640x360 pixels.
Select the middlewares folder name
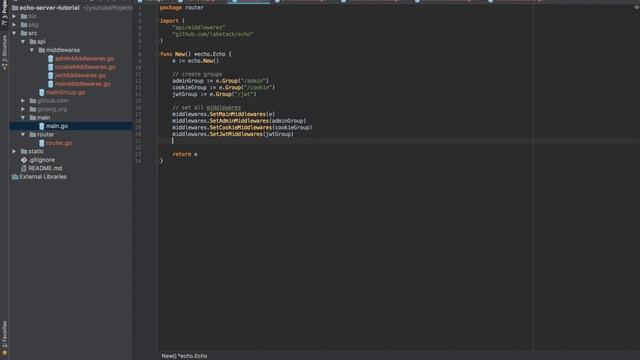click(x=63, y=50)
